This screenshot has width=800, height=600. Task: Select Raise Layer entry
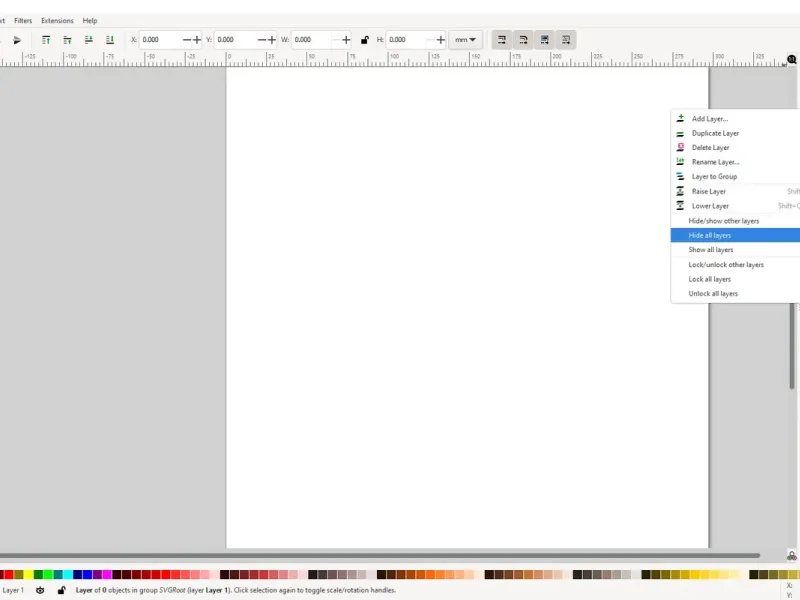(x=735, y=191)
